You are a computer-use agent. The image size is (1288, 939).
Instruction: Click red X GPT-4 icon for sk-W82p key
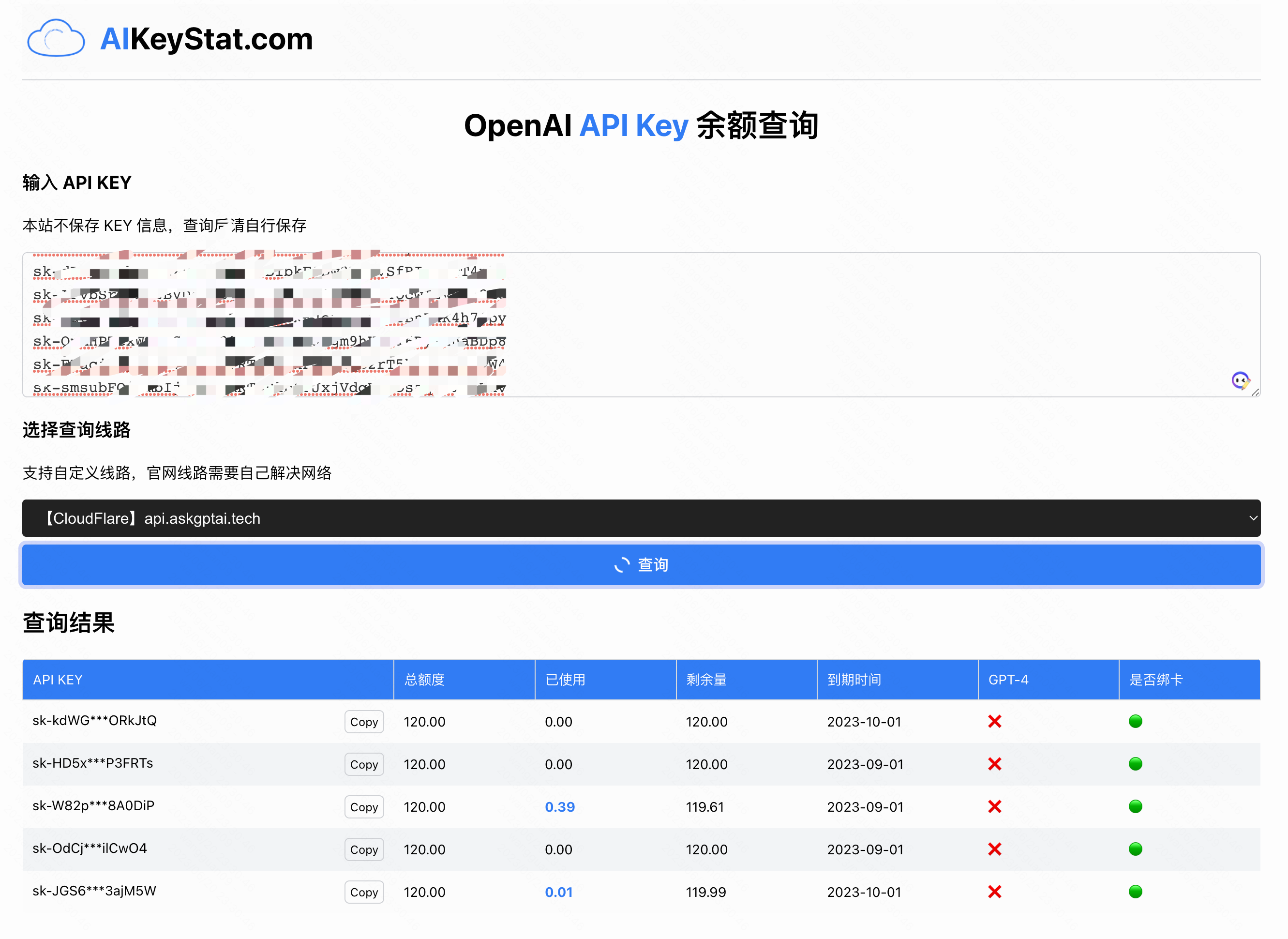pyautogui.click(x=994, y=806)
